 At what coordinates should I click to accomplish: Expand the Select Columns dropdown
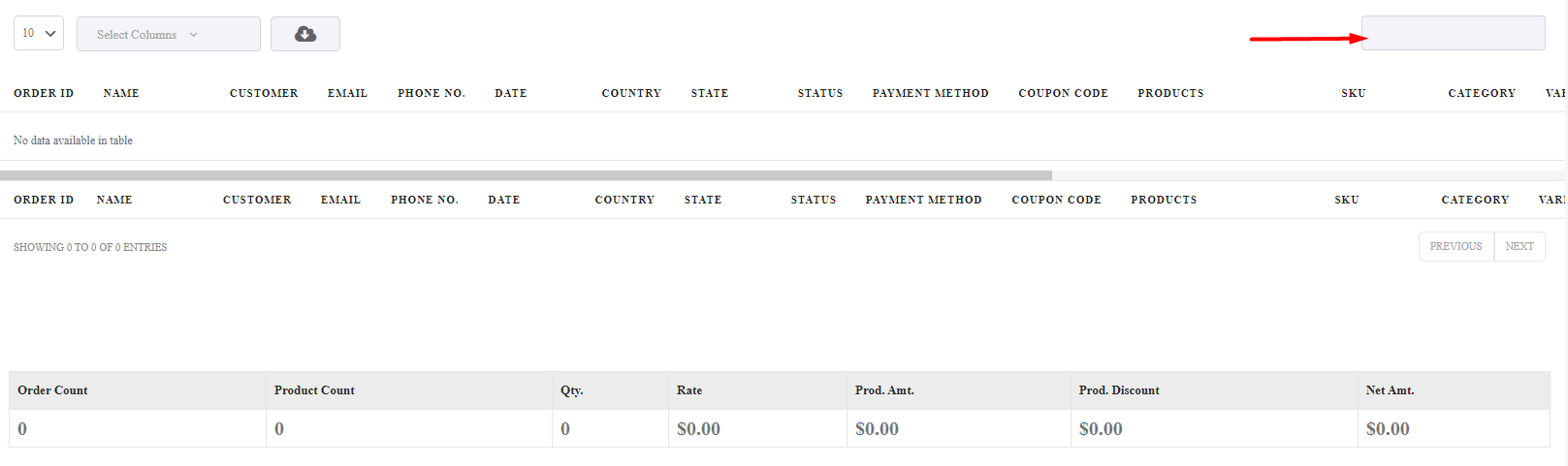169,34
